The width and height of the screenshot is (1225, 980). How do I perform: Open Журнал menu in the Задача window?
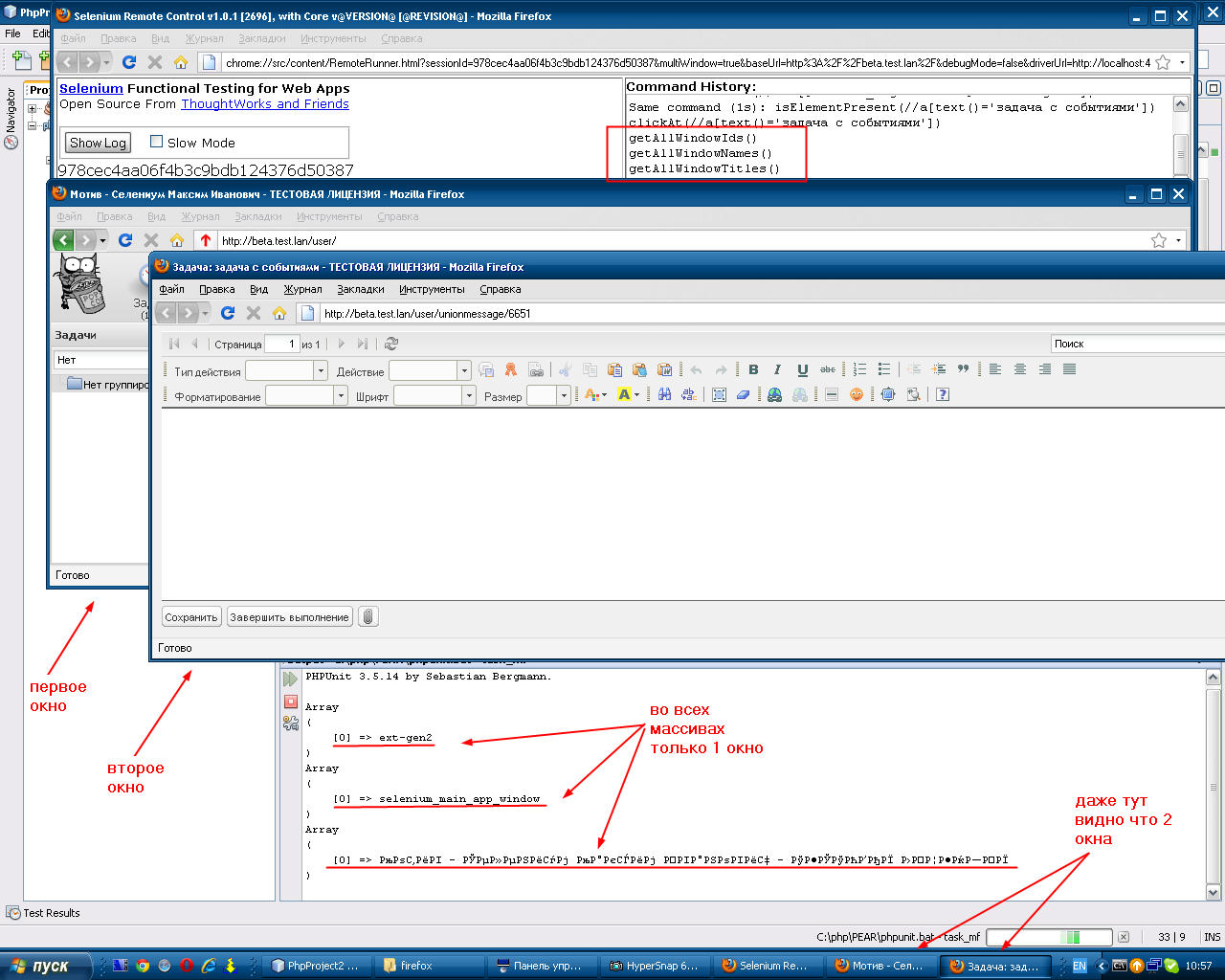click(x=302, y=289)
